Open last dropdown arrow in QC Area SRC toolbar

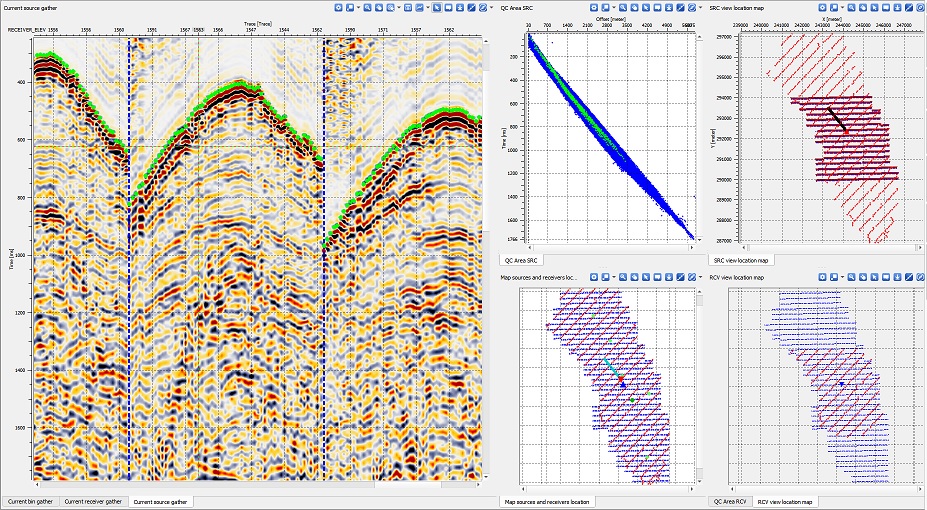(x=700, y=8)
